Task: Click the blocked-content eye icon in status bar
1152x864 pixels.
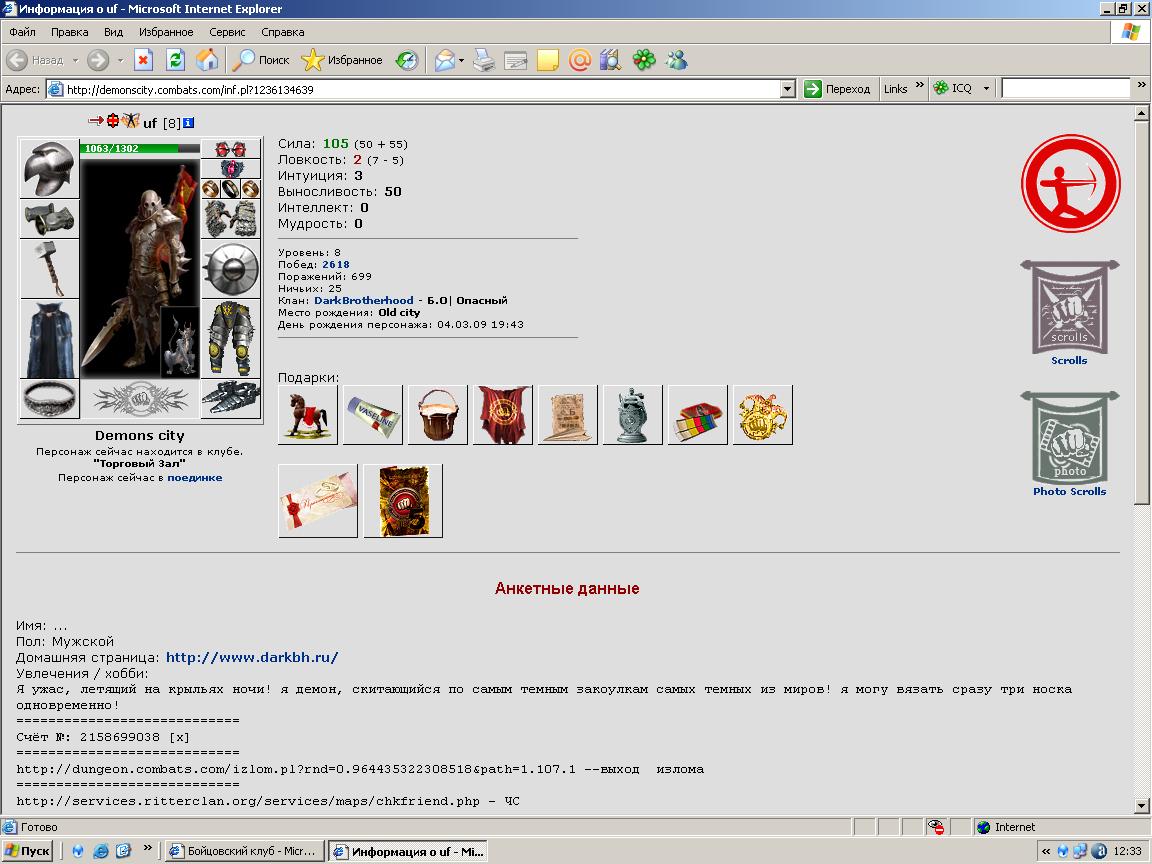Action: tap(935, 827)
